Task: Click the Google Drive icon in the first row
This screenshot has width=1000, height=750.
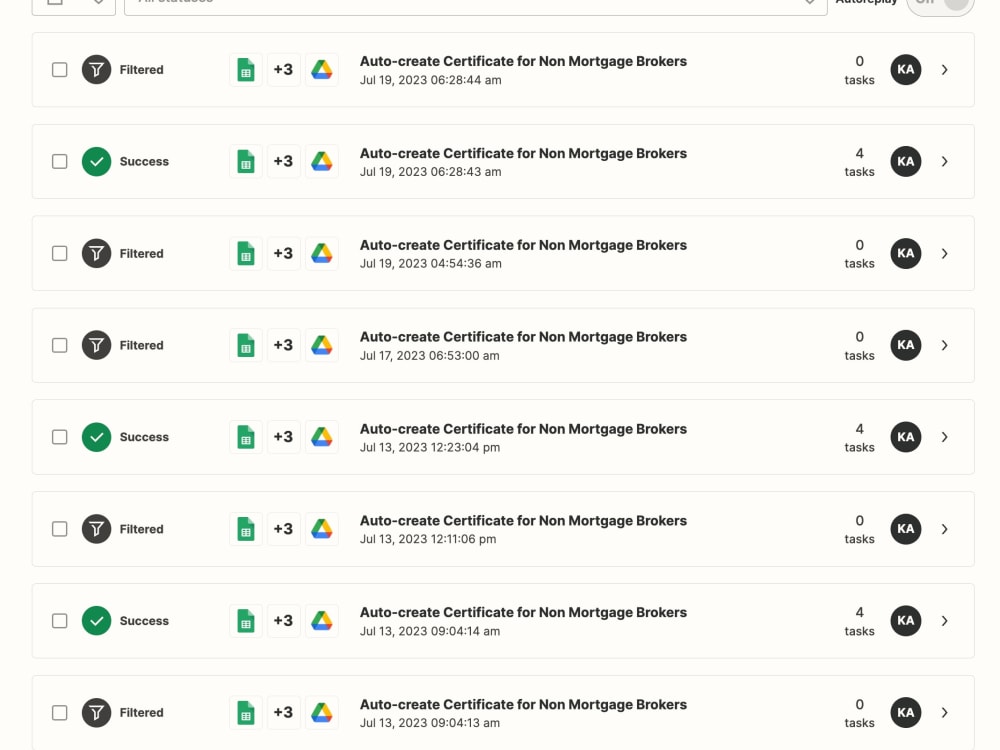Action: click(322, 69)
